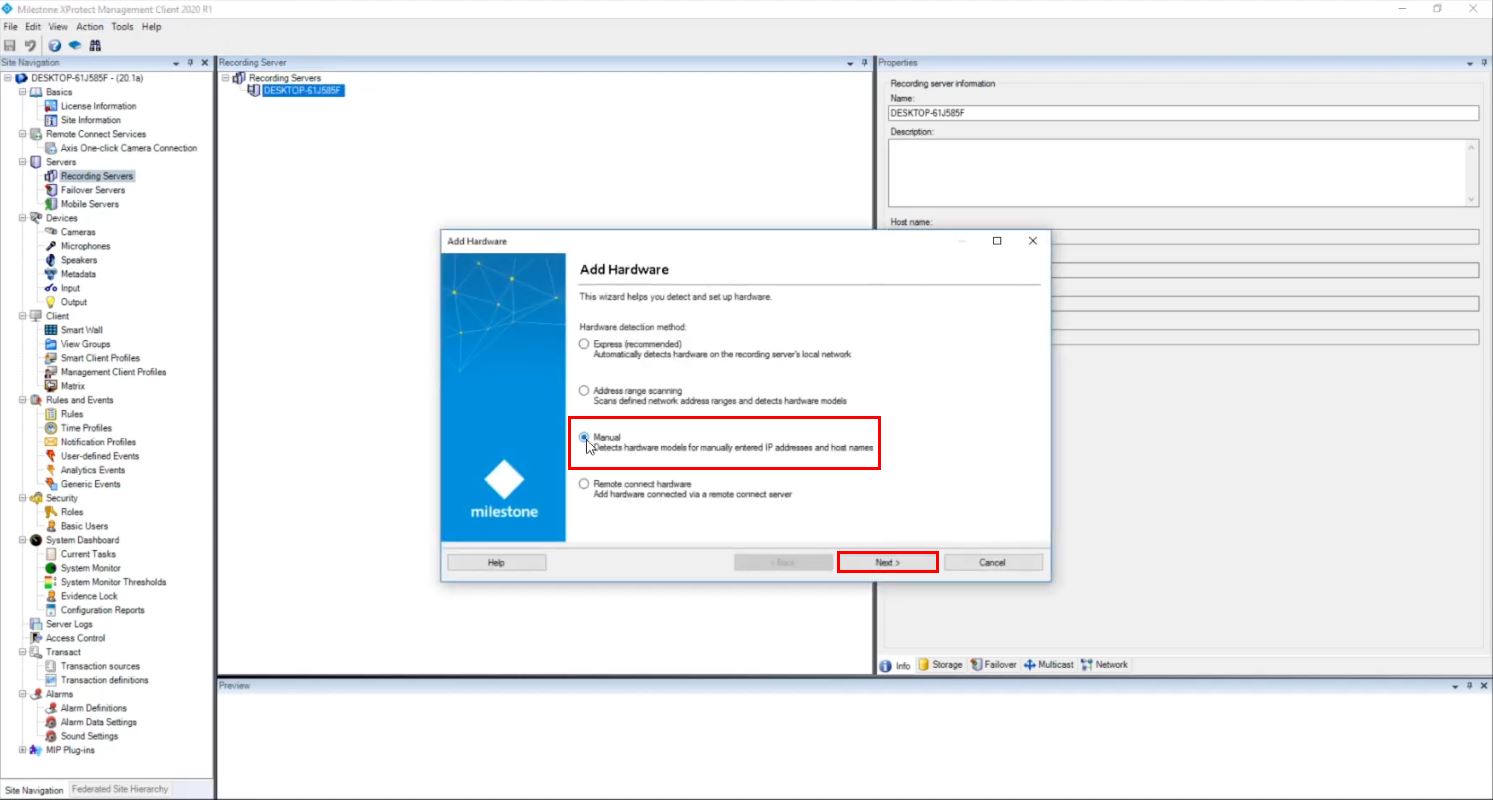Cancel the Add Hardware wizard

[992, 561]
